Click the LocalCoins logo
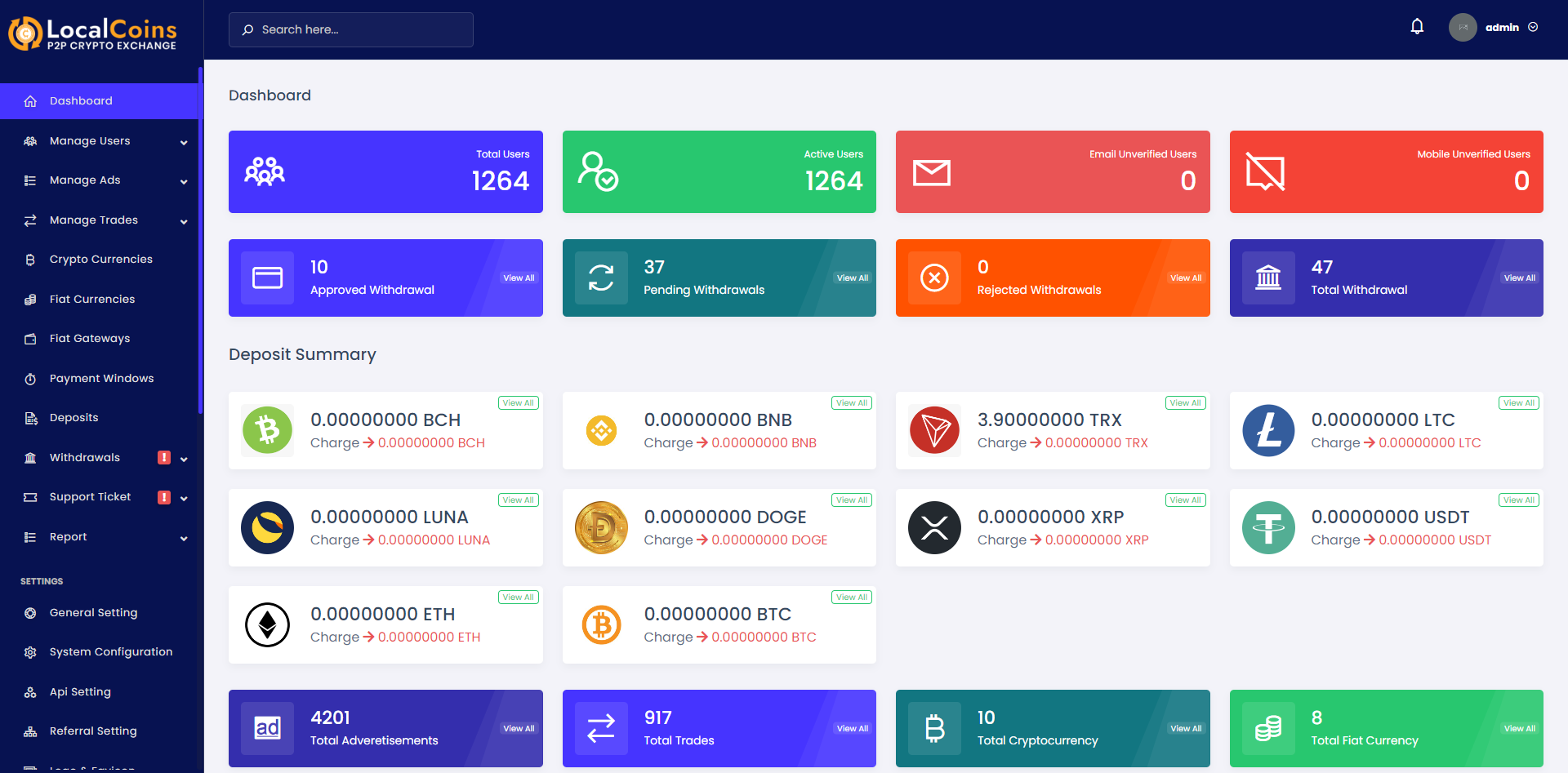This screenshot has width=1568, height=773. click(92, 33)
